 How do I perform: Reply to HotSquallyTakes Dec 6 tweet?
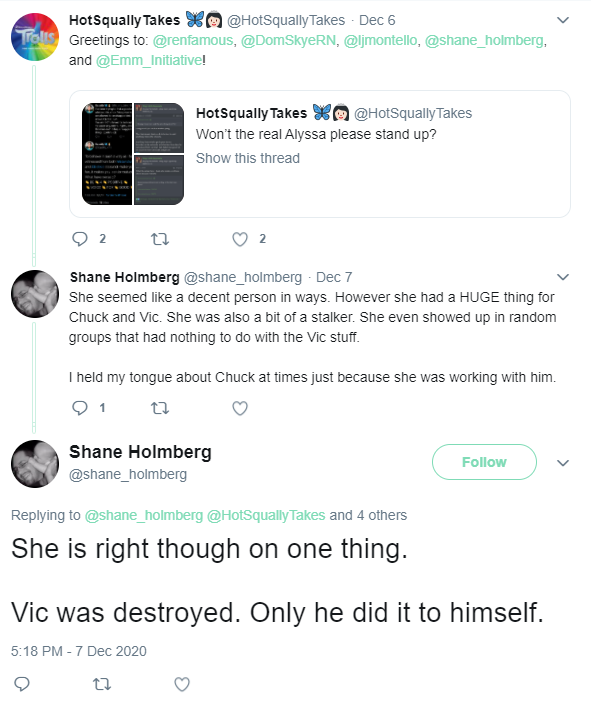pyautogui.click(x=80, y=239)
